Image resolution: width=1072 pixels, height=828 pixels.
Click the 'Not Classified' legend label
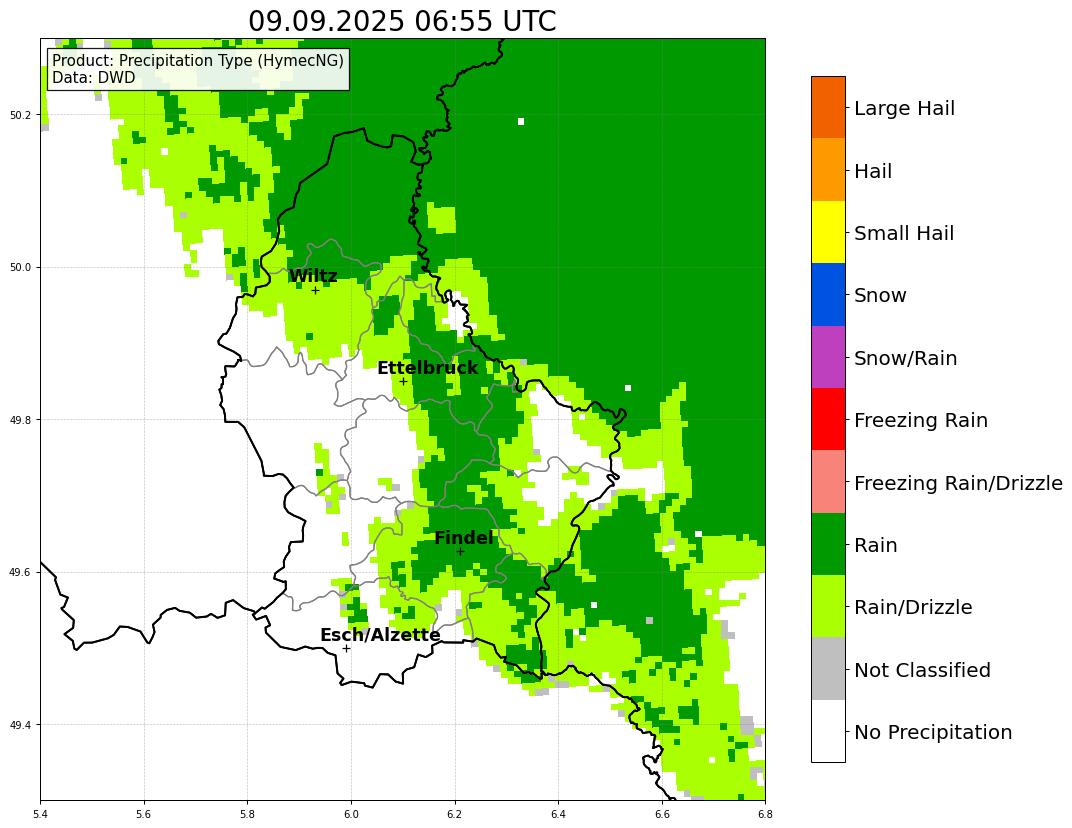pyautogui.click(x=922, y=669)
